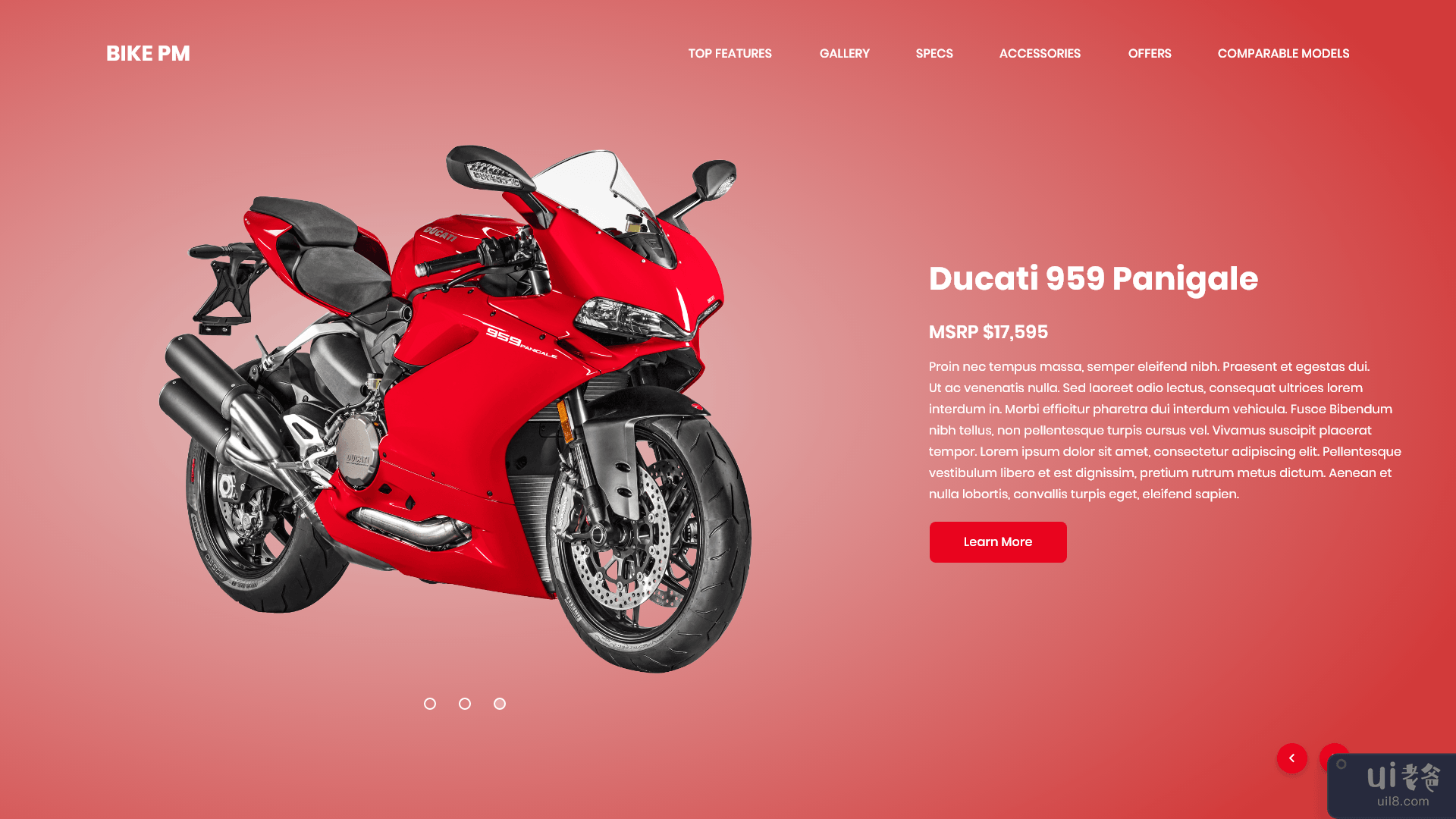The image size is (1456, 819).
Task: Expand the ACCESSORIES navigation menu item
Action: [x=1040, y=53]
